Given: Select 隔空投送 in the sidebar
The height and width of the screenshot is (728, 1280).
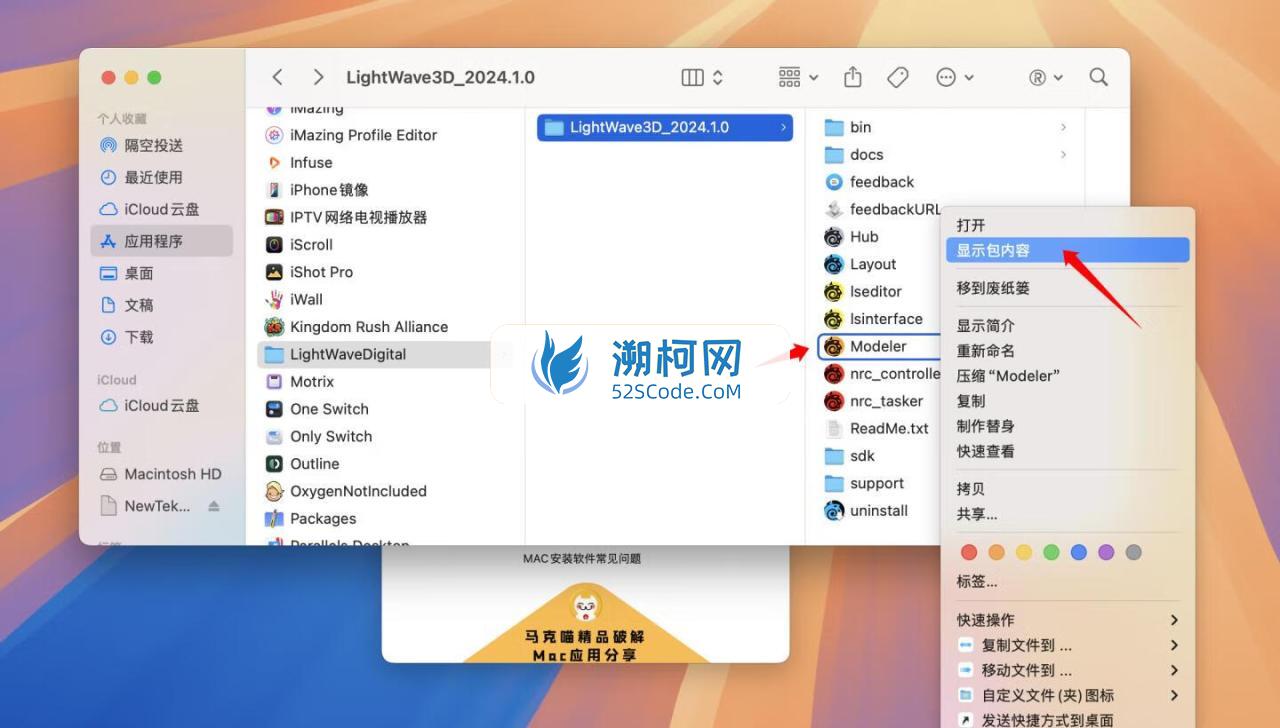Looking at the screenshot, I should point(162,145).
